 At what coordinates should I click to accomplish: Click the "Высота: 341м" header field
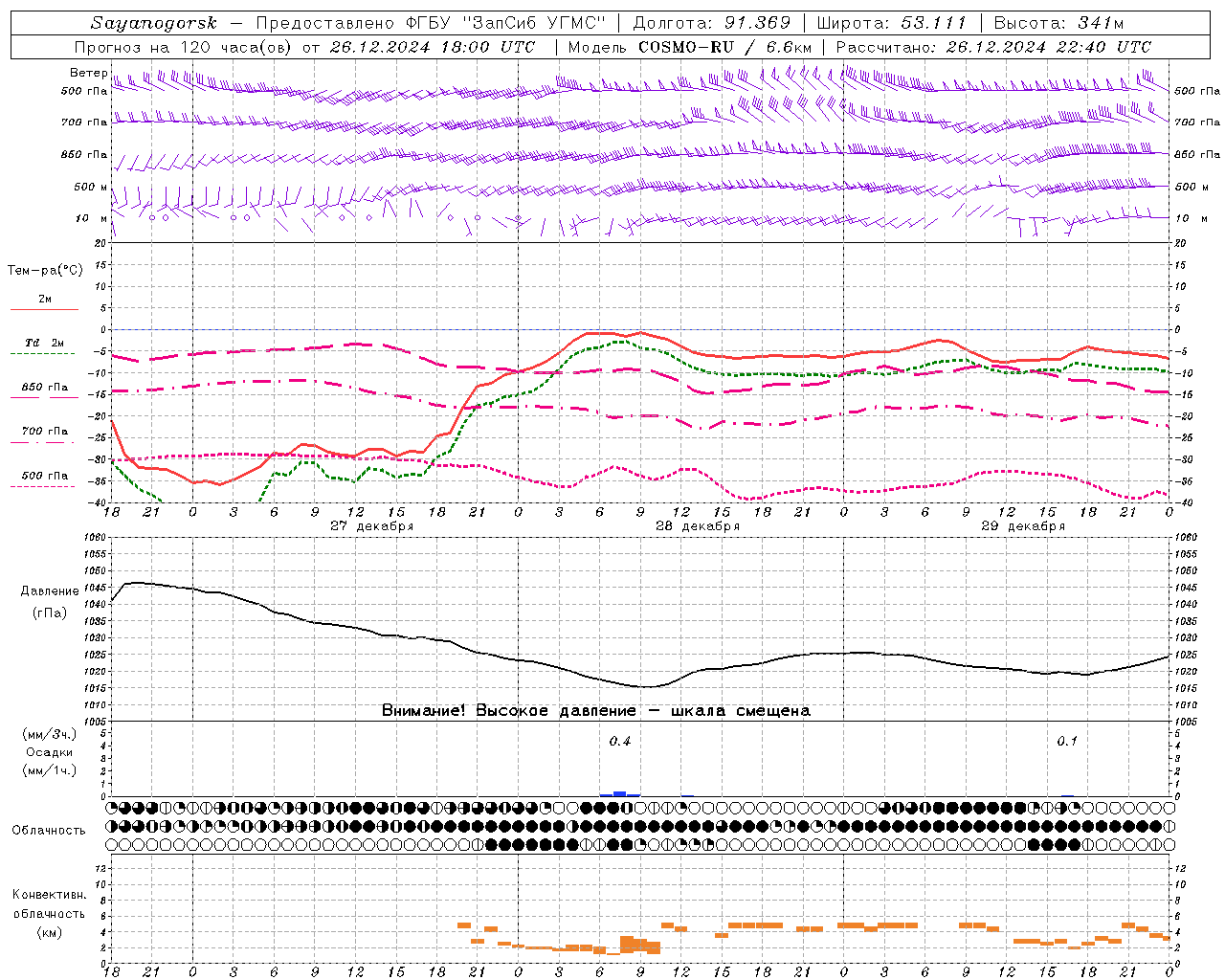click(1058, 23)
